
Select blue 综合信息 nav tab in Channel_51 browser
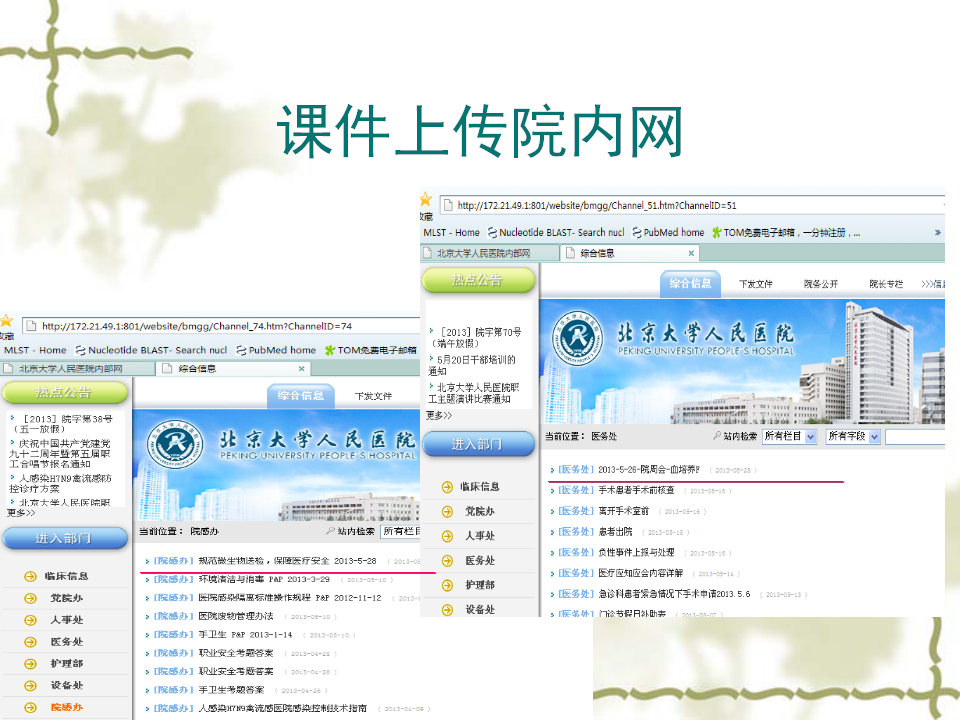(x=691, y=283)
